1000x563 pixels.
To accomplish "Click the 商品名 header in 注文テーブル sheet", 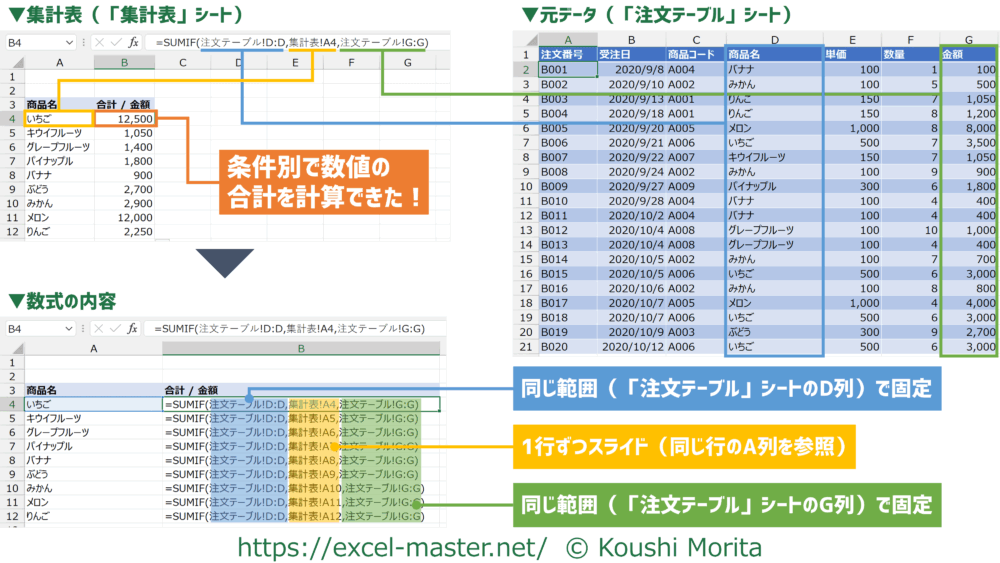I will [x=774, y=54].
